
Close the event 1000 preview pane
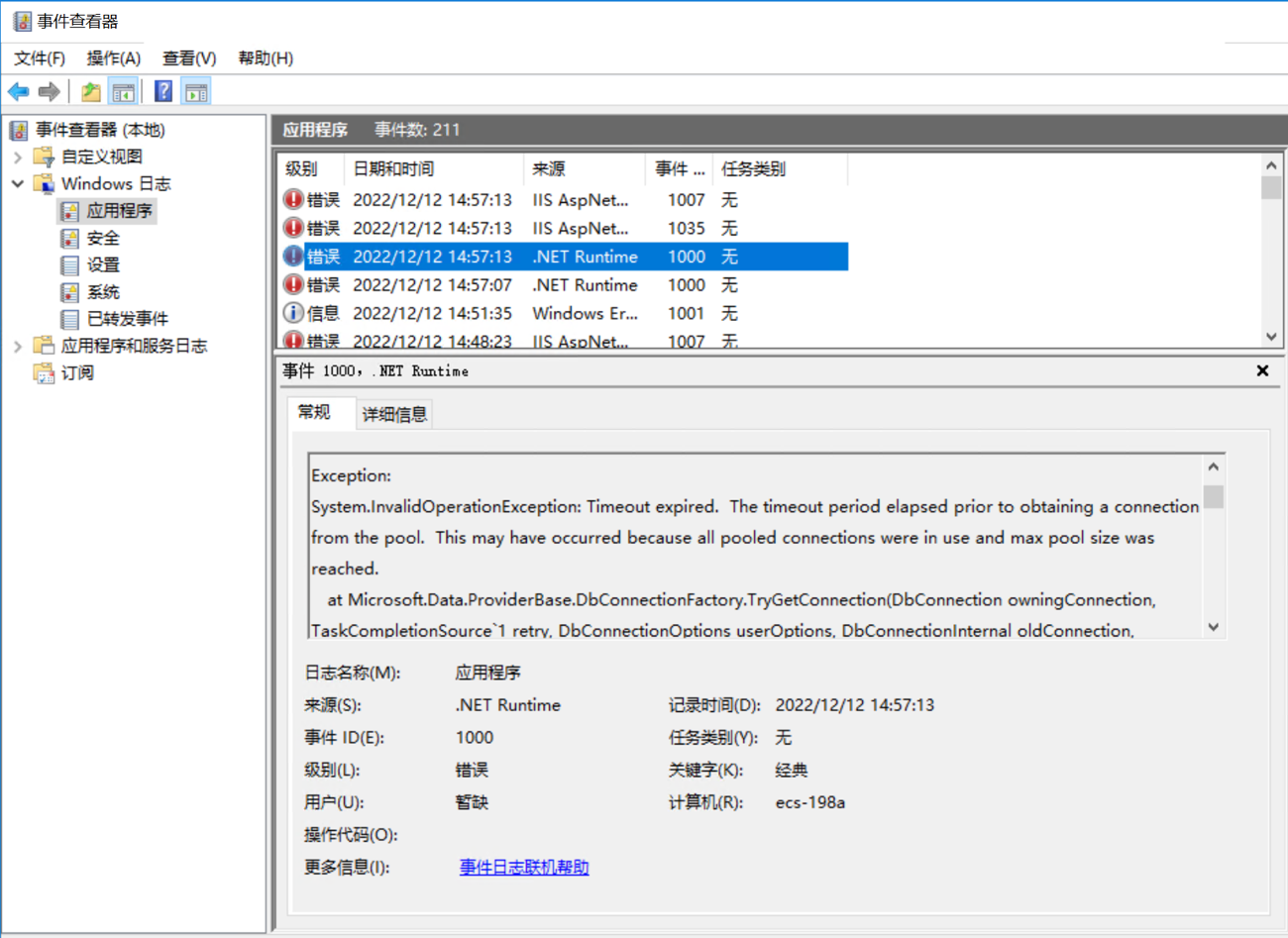point(1262,370)
